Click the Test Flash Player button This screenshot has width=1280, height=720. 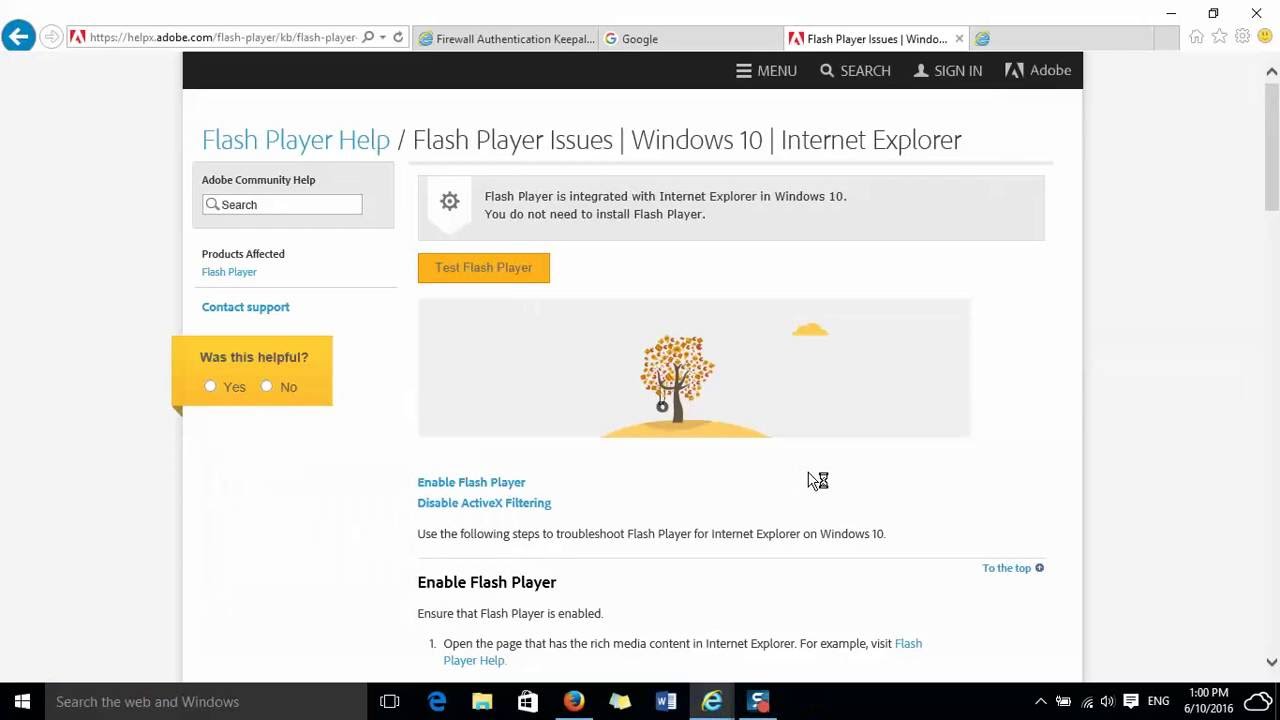[484, 268]
